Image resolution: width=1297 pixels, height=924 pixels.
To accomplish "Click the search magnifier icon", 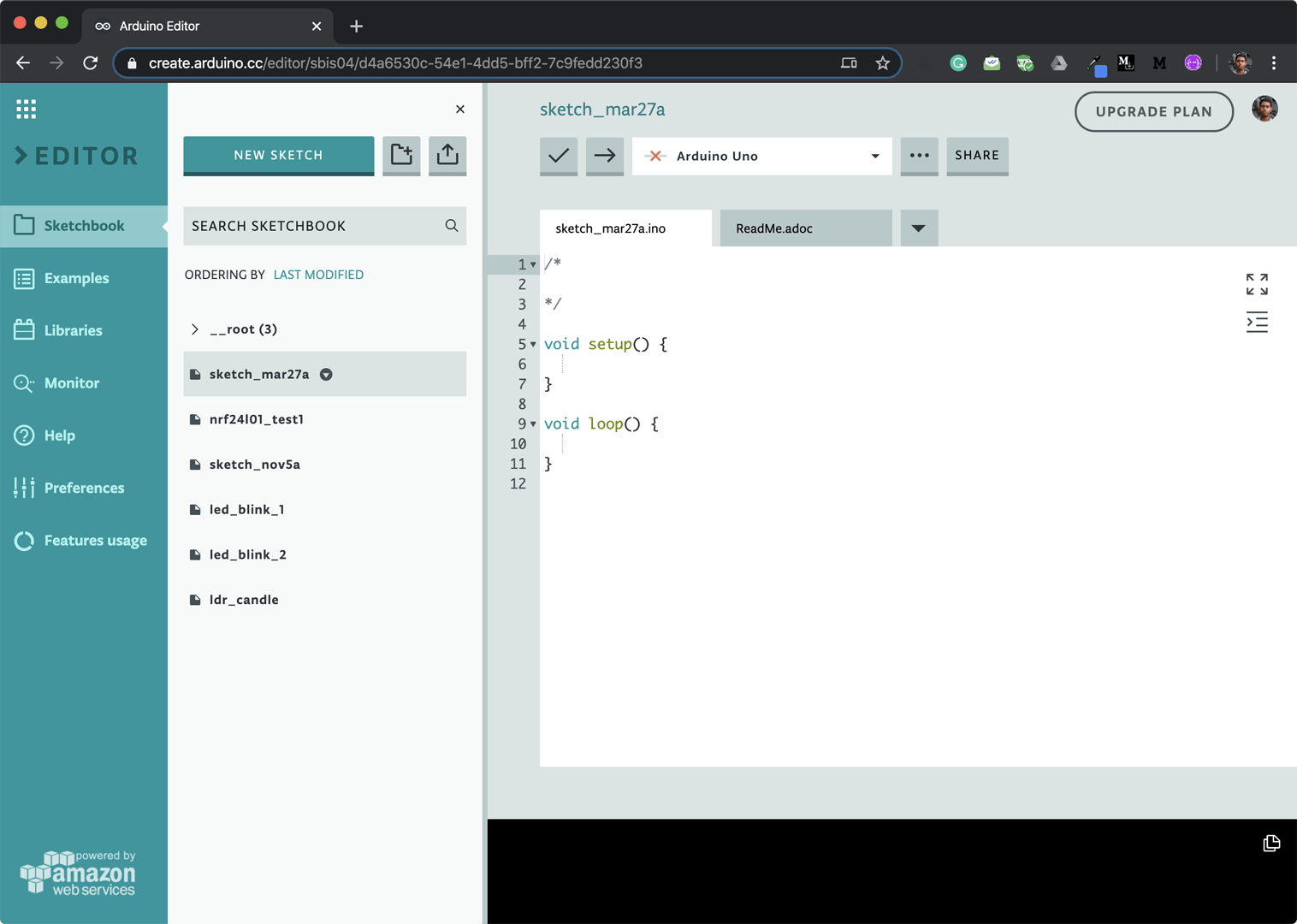I will pos(451,226).
